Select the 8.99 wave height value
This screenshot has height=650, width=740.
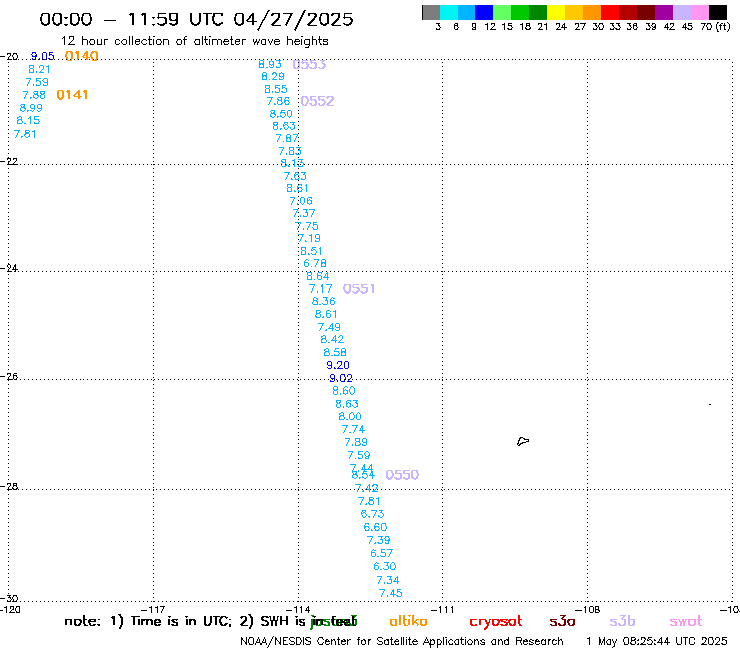[31, 108]
